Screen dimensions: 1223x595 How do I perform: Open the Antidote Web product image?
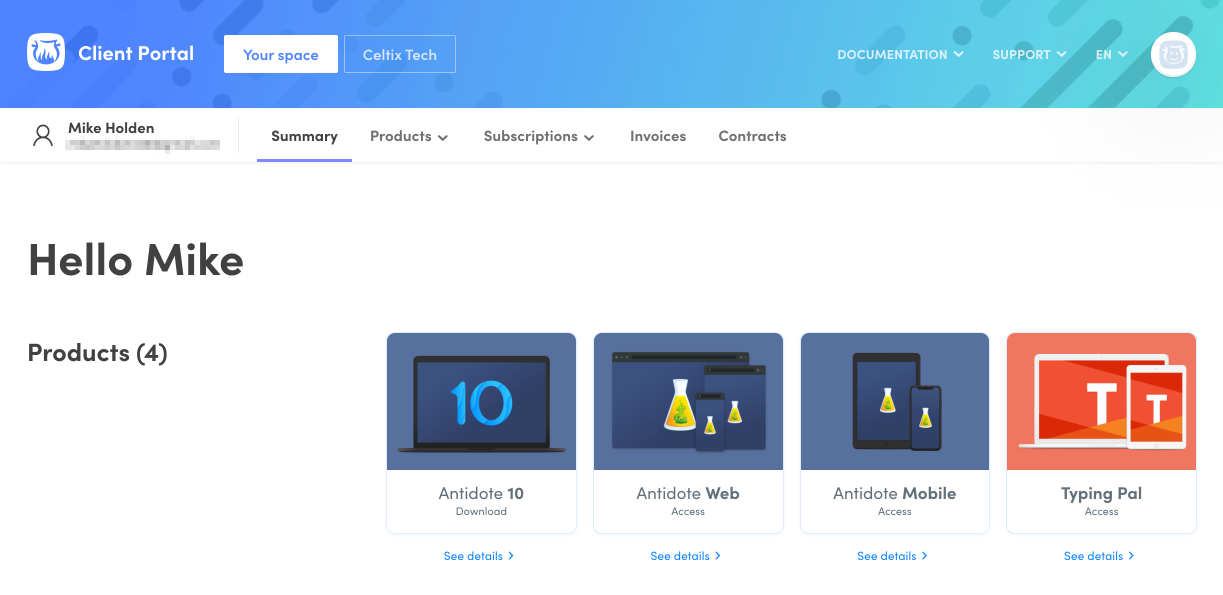688,401
